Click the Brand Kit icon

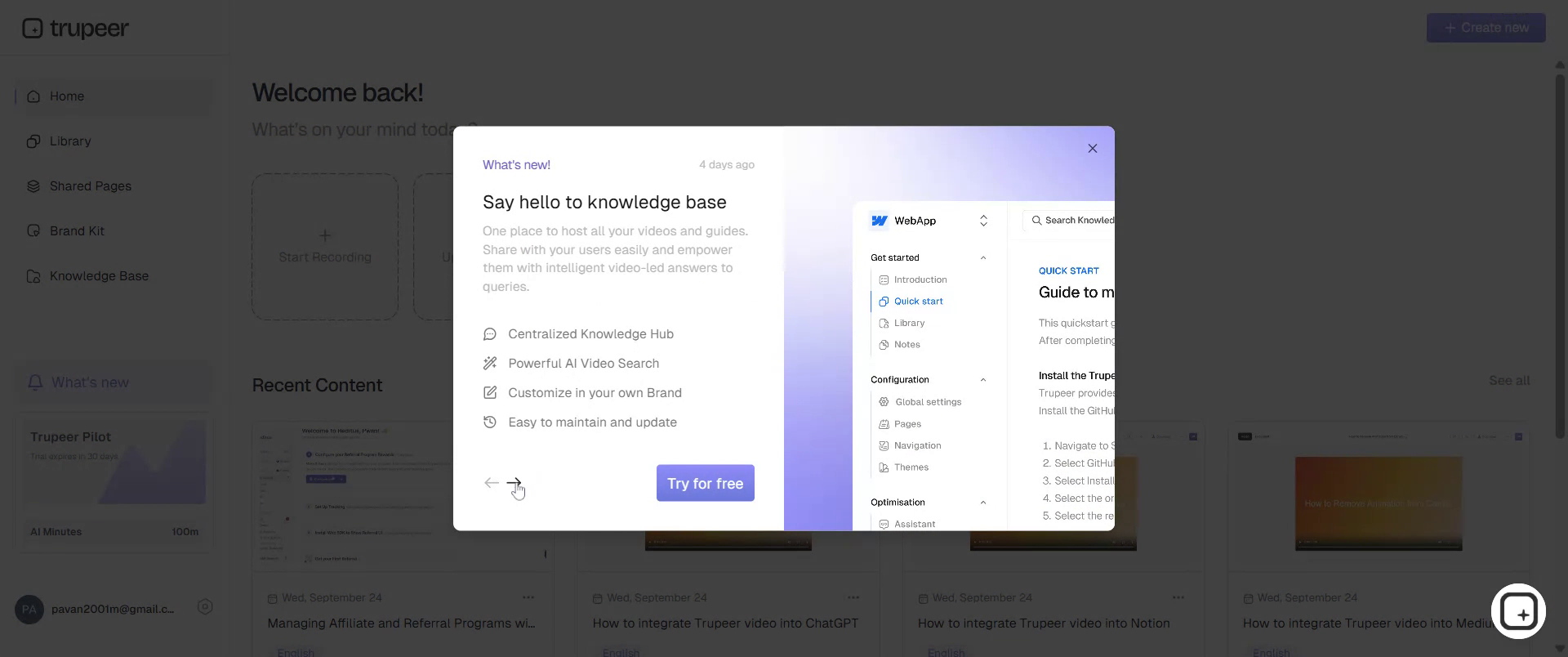[x=33, y=231]
